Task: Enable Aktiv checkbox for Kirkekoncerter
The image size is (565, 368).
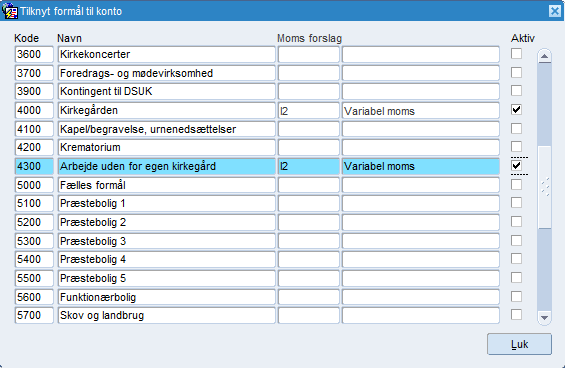Action: [x=516, y=54]
